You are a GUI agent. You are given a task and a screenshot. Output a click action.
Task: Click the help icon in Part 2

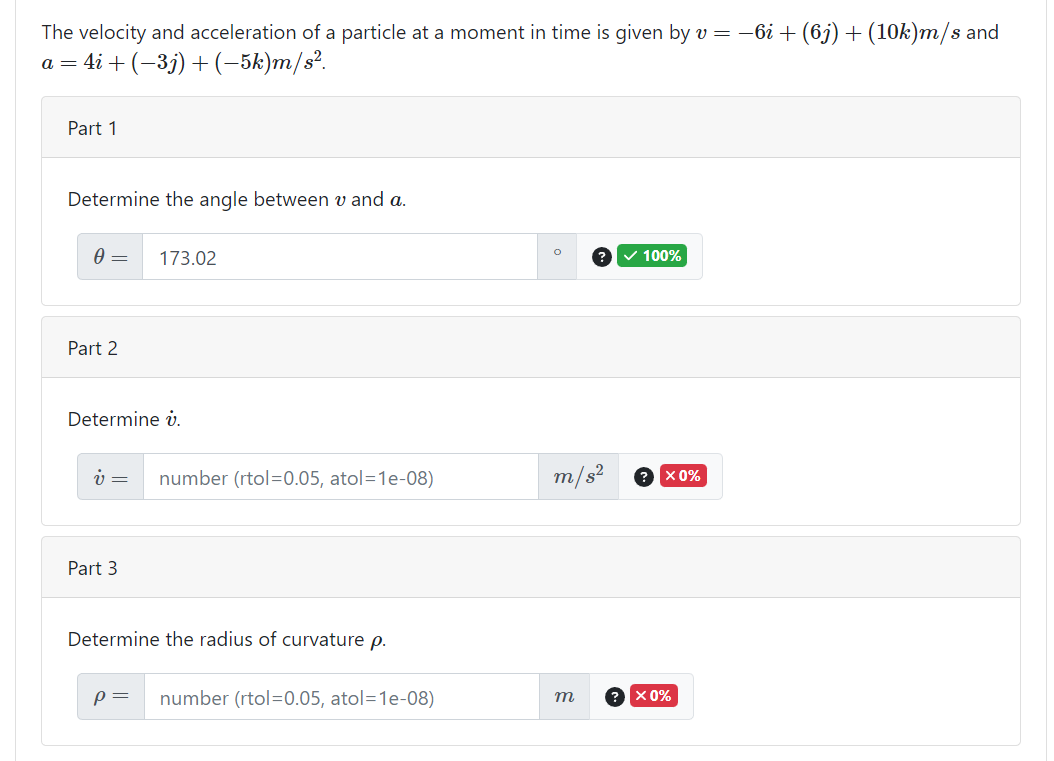point(642,476)
